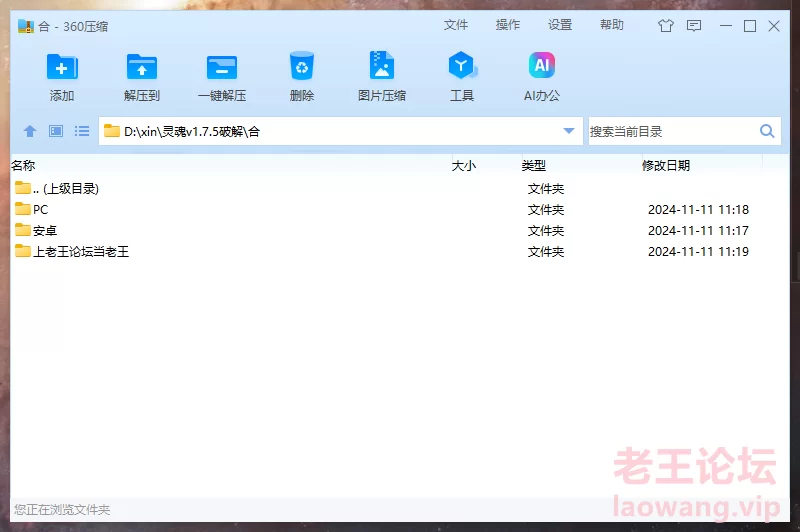Minimize the 360压缩 window
Viewport: 800px width, 532px height.
tap(726, 26)
